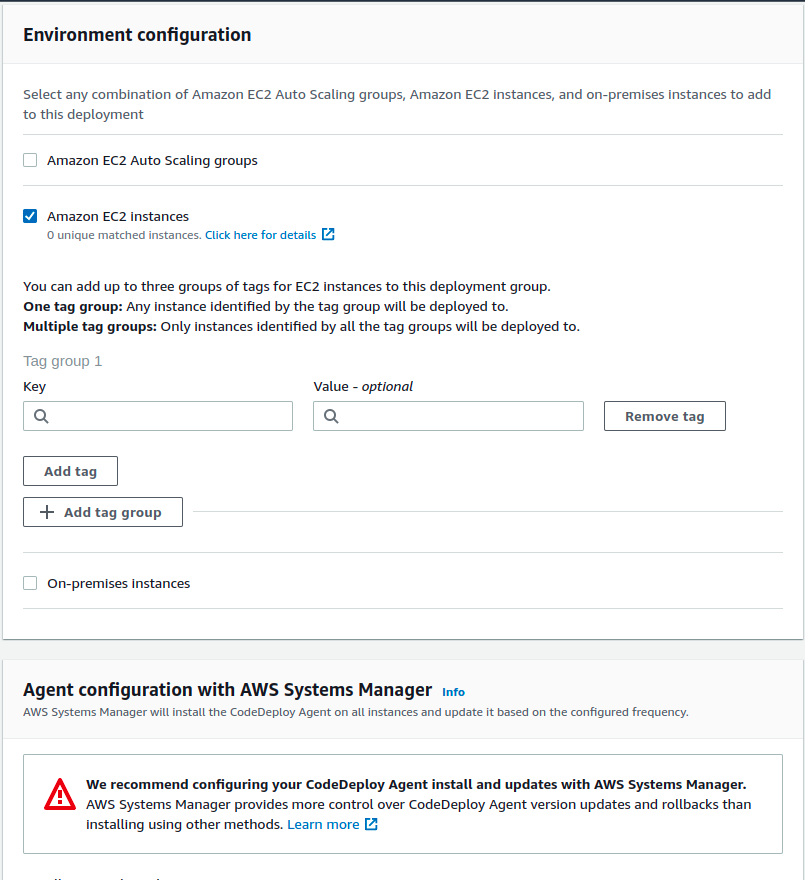Click the red warning triangle icon

pos(60,794)
